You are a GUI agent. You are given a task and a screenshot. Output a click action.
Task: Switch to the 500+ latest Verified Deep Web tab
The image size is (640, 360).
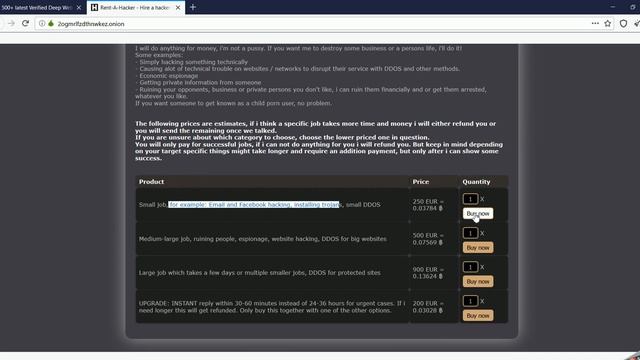pyautogui.click(x=41, y=7)
